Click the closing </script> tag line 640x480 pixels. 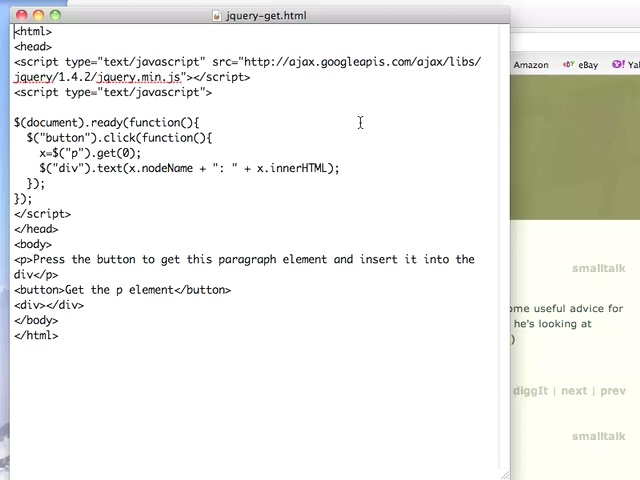[42, 214]
